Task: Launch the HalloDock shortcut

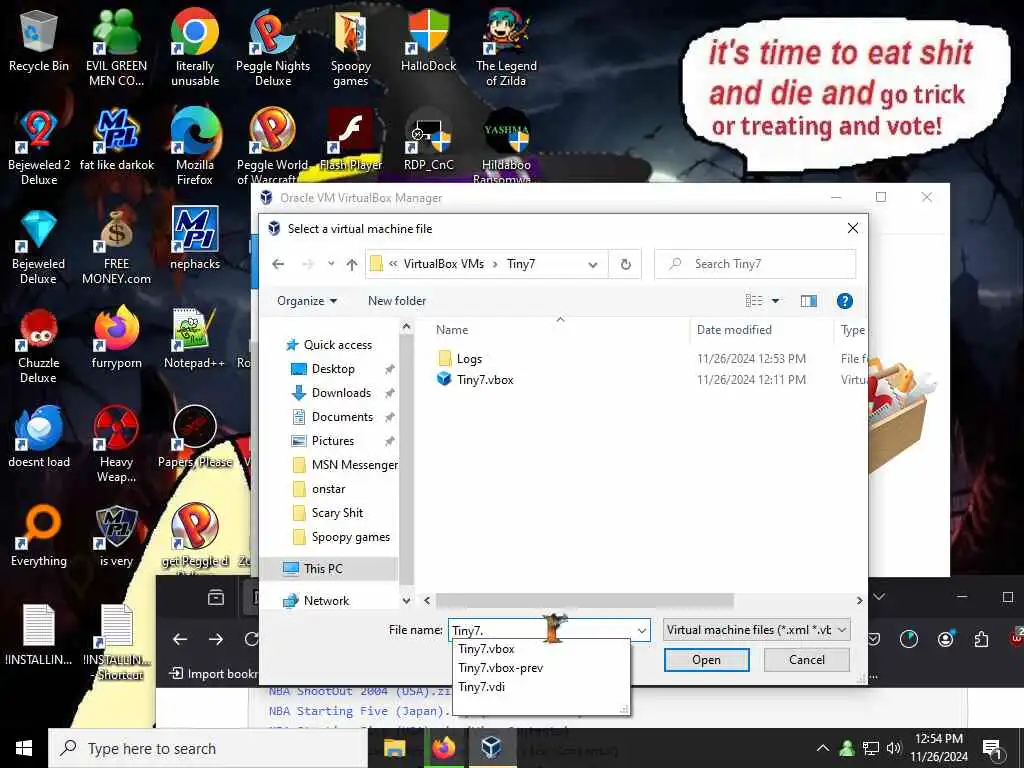Action: [x=428, y=40]
